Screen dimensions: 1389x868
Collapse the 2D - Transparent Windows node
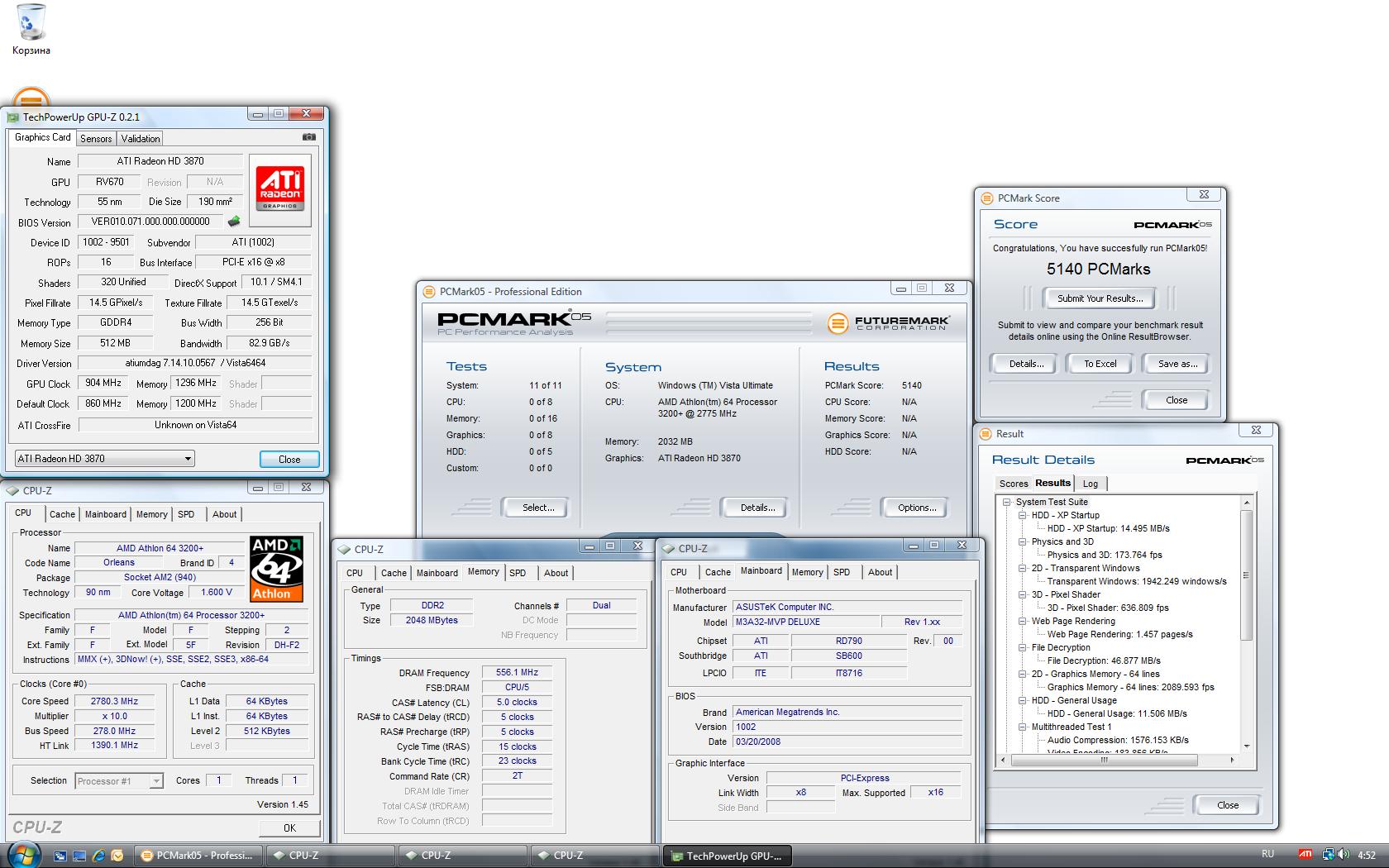[x=1022, y=568]
